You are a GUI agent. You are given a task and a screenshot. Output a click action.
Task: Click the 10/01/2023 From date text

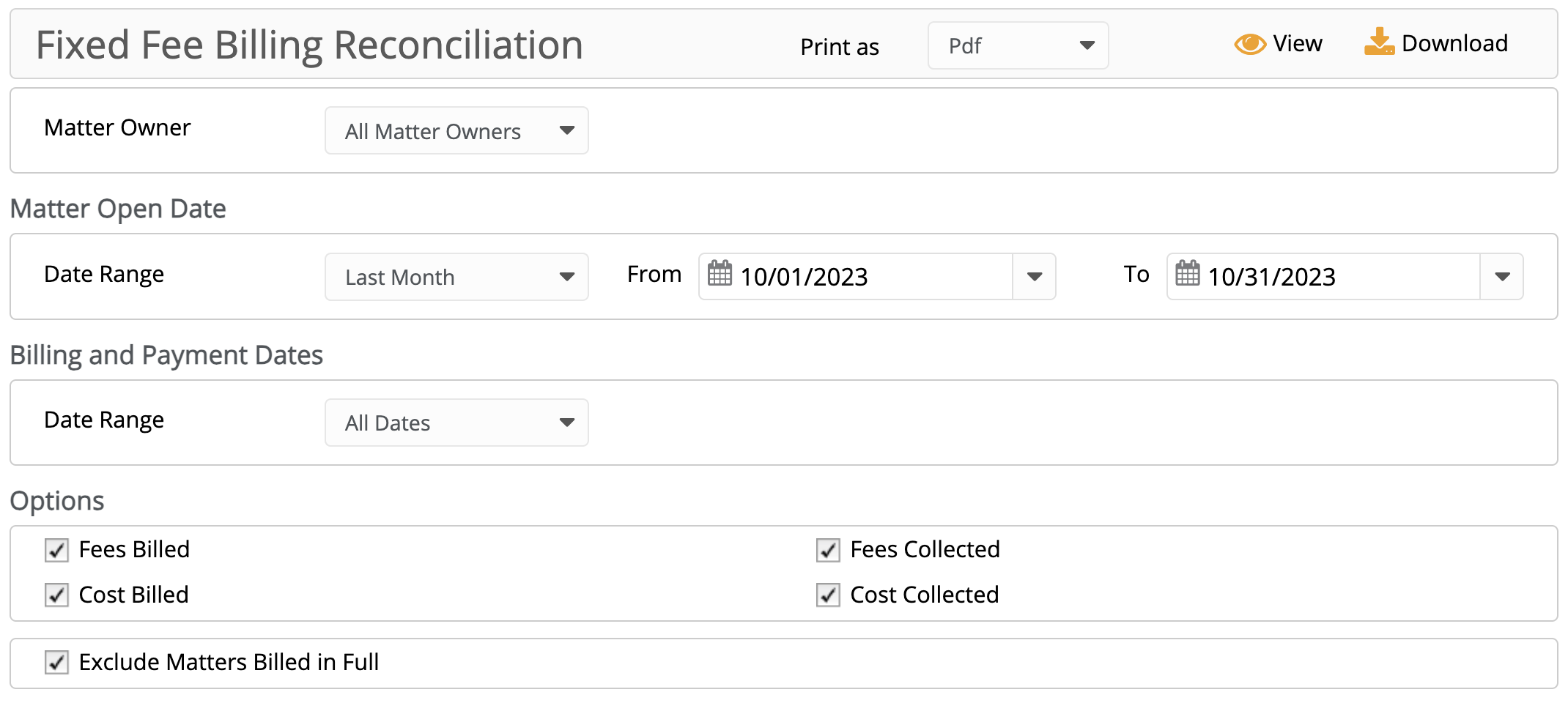tap(804, 277)
